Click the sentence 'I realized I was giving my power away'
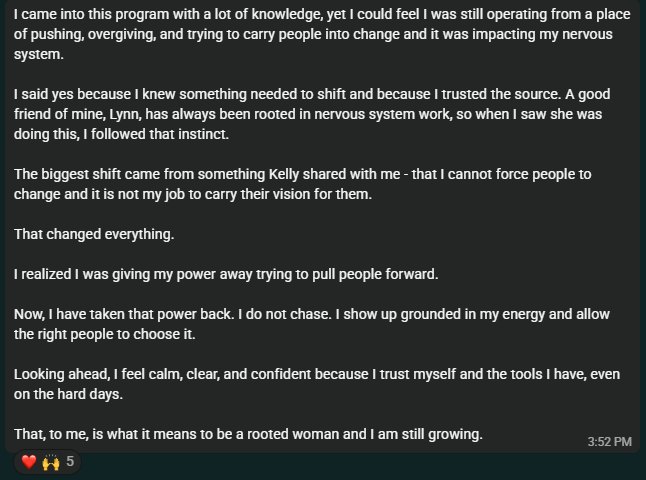This screenshot has width=646, height=480. [226, 274]
